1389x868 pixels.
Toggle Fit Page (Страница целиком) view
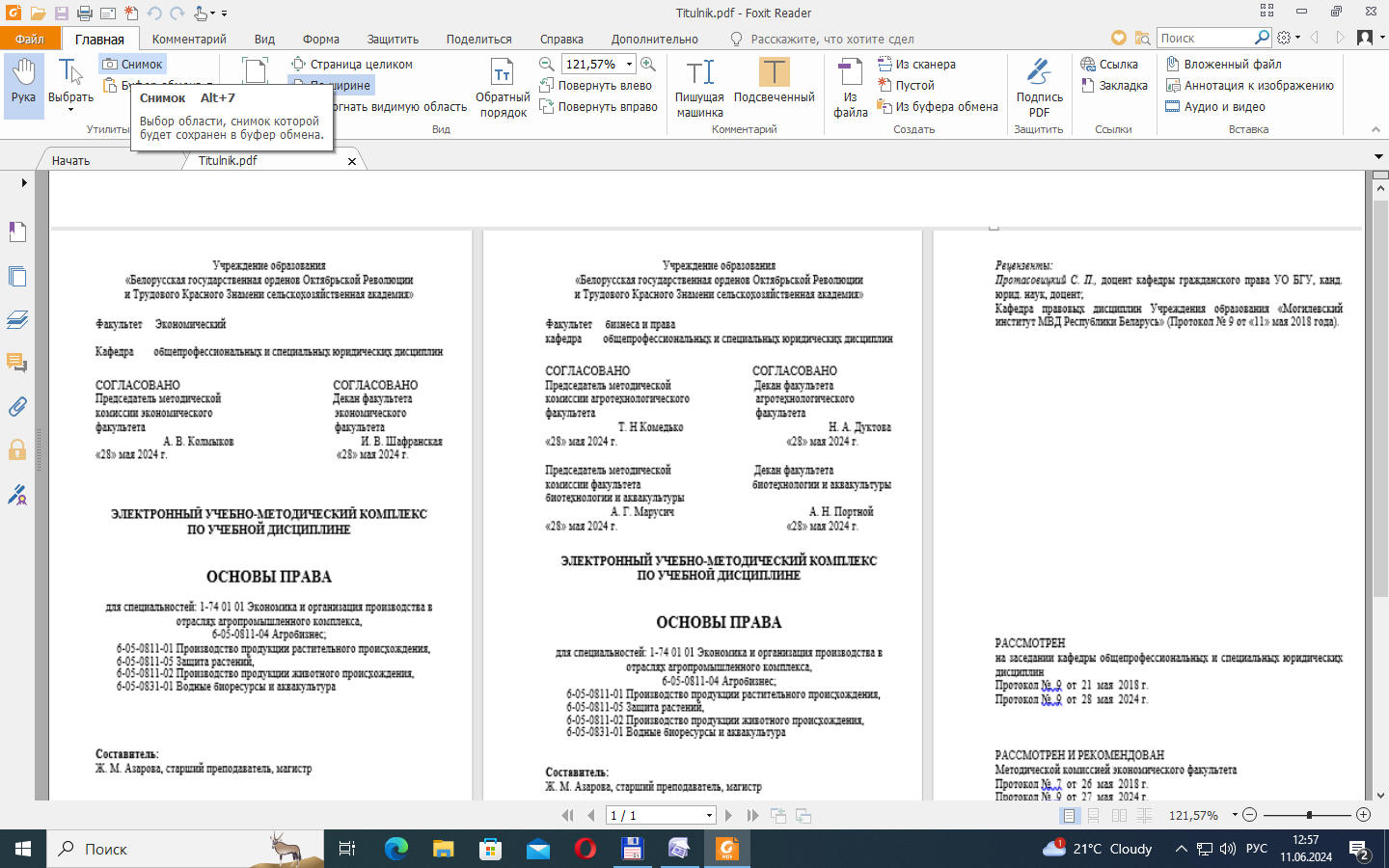coord(352,64)
